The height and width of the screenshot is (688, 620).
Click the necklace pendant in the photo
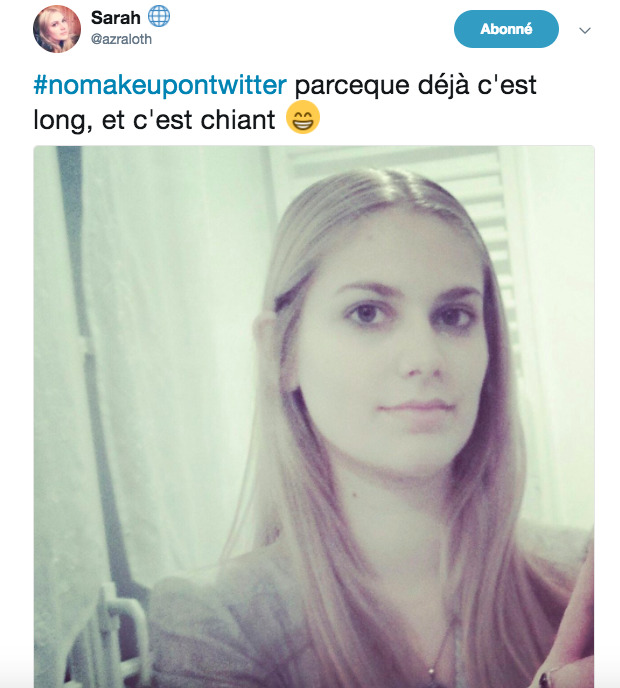431,670
